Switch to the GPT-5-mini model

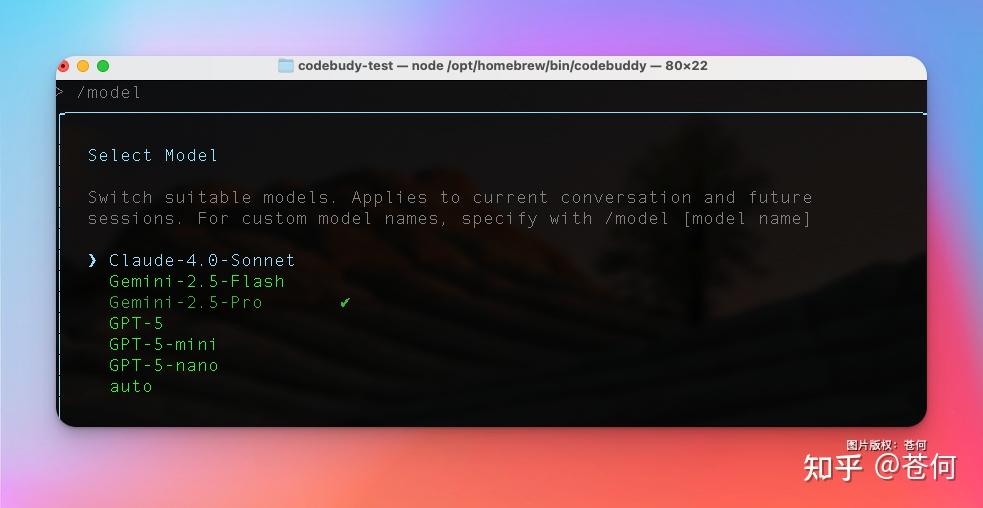(163, 344)
